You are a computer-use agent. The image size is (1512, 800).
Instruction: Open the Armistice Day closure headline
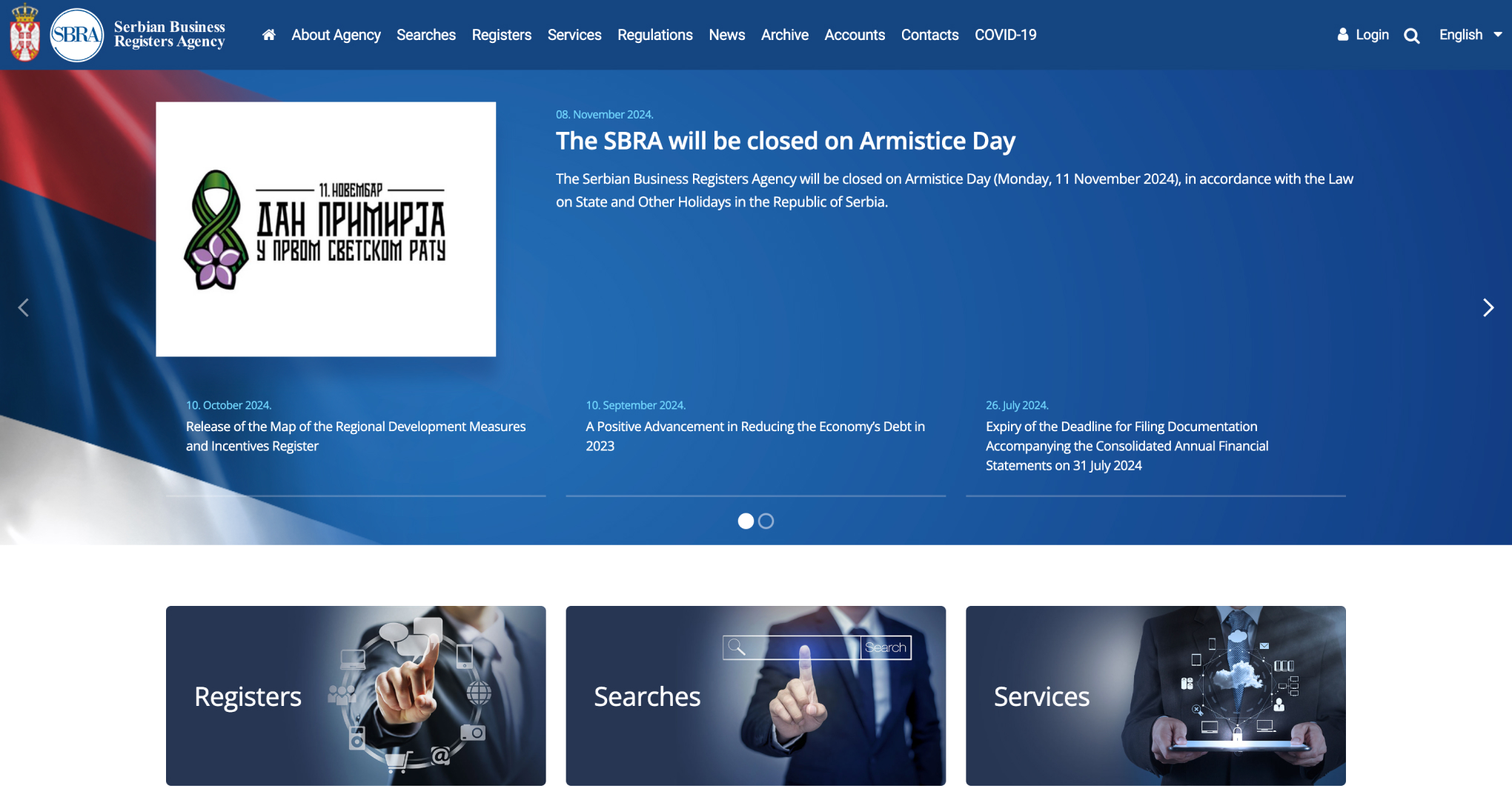785,141
